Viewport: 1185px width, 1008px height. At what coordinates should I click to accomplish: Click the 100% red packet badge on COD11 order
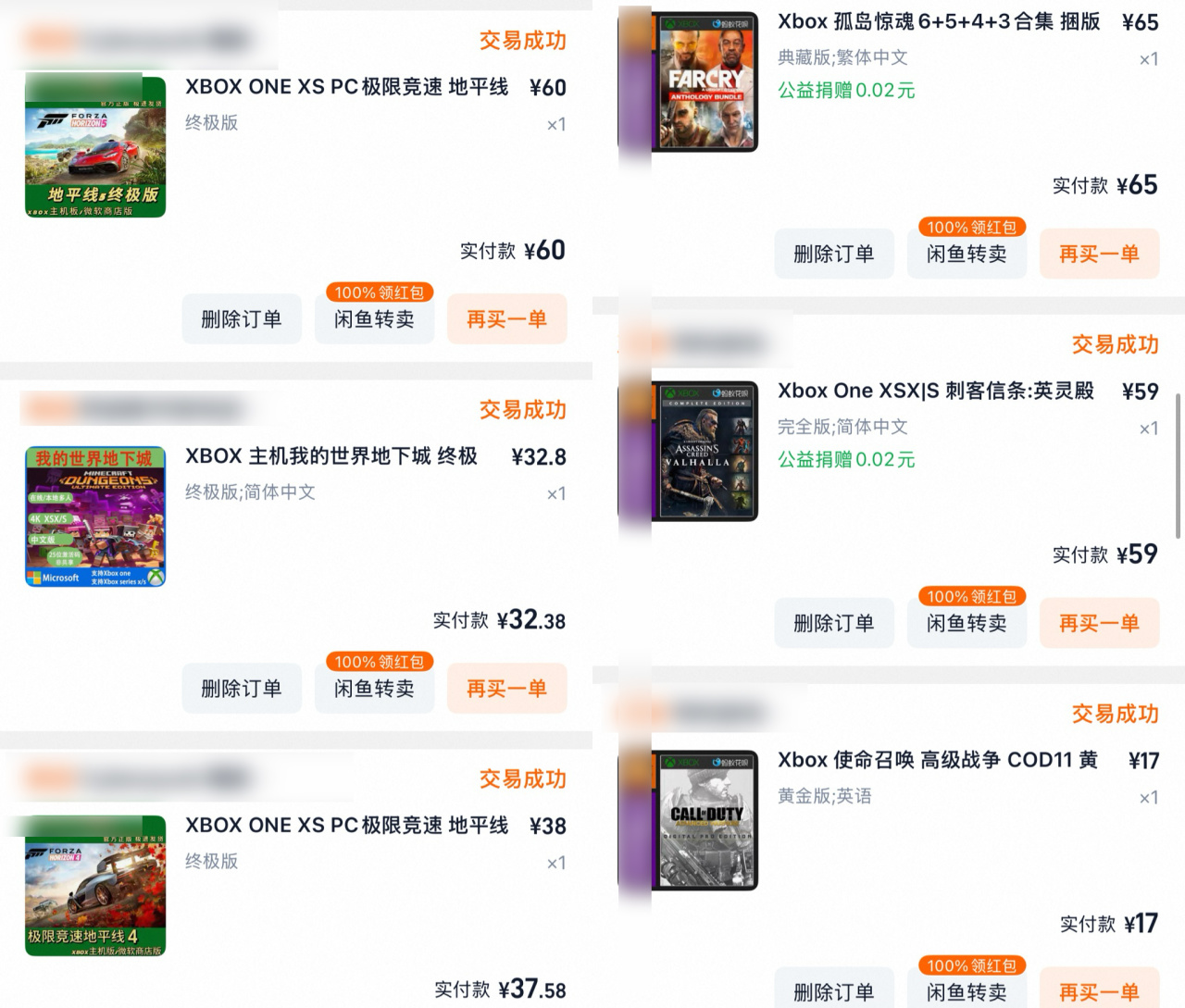(972, 965)
